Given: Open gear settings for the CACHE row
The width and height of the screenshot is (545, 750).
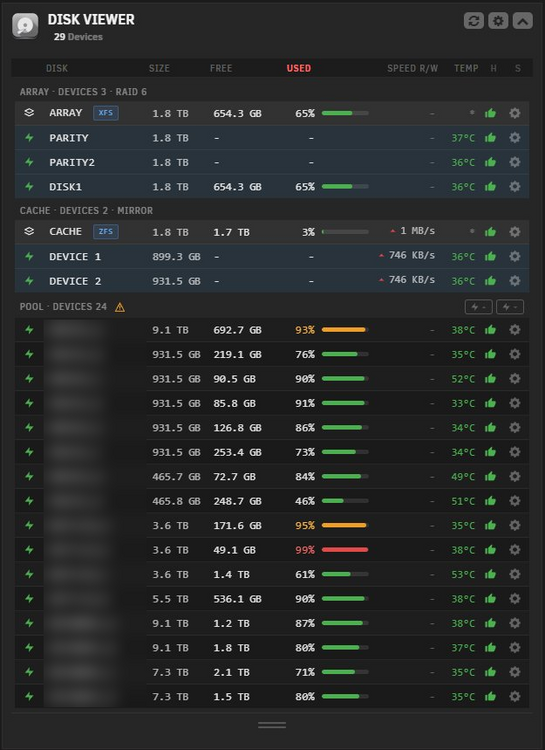Looking at the screenshot, I should [515, 232].
